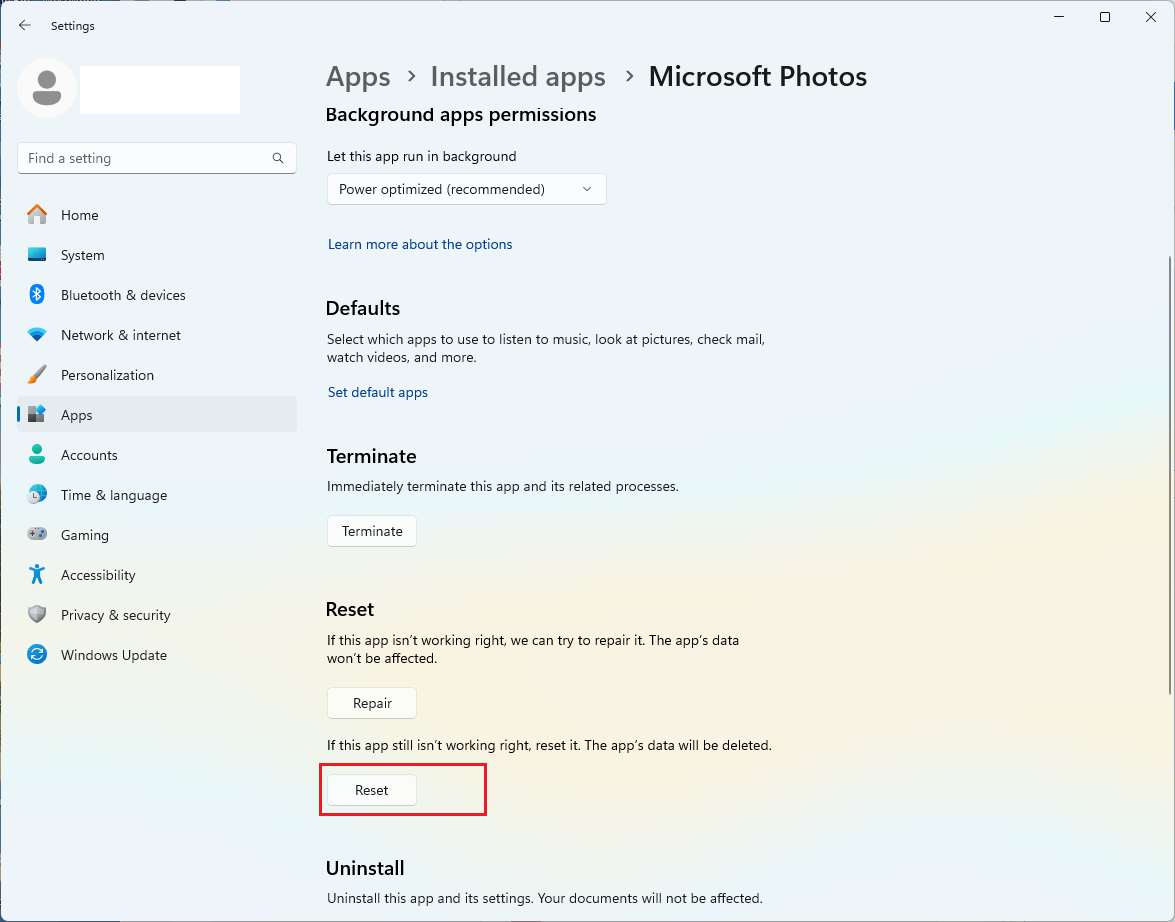Click the Bluetooth icon in sidebar
Viewport: 1175px width, 922px height.
[x=37, y=295]
